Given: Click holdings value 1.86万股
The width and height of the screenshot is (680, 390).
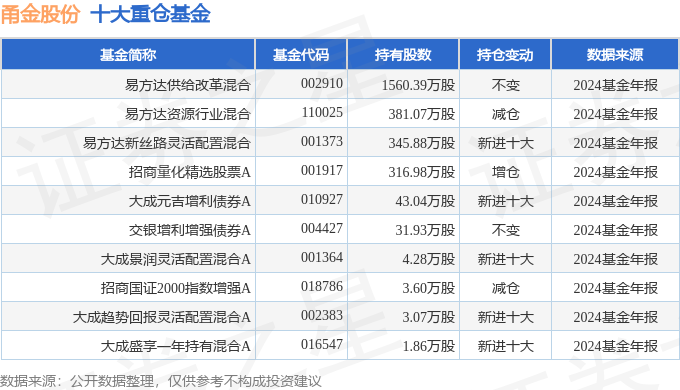Looking at the screenshot, I should click(429, 347).
